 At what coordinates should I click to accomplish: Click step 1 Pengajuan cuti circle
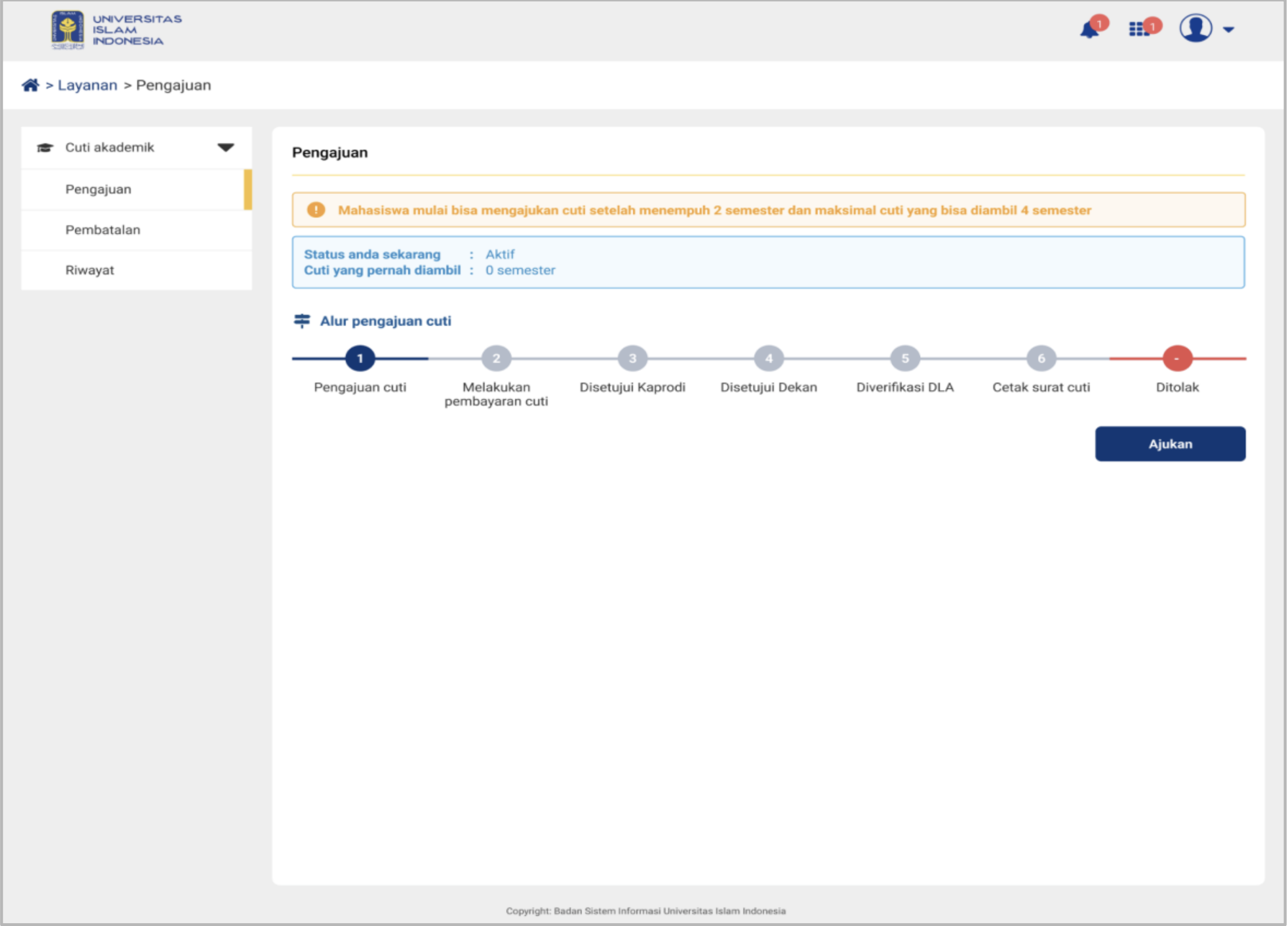pyautogui.click(x=360, y=359)
